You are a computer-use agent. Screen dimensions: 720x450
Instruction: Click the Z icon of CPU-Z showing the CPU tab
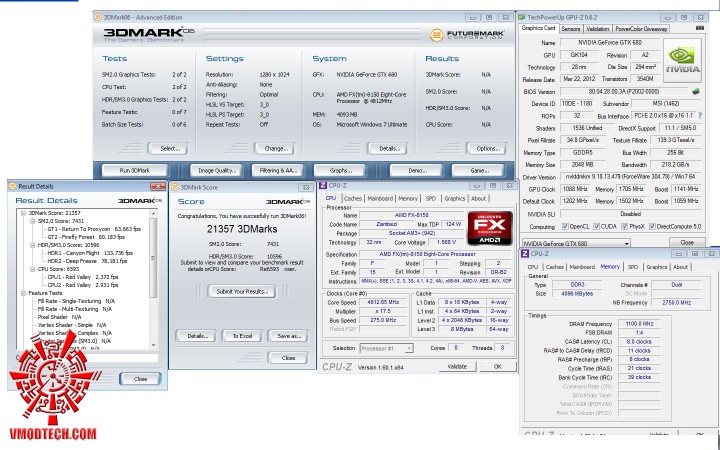click(323, 186)
